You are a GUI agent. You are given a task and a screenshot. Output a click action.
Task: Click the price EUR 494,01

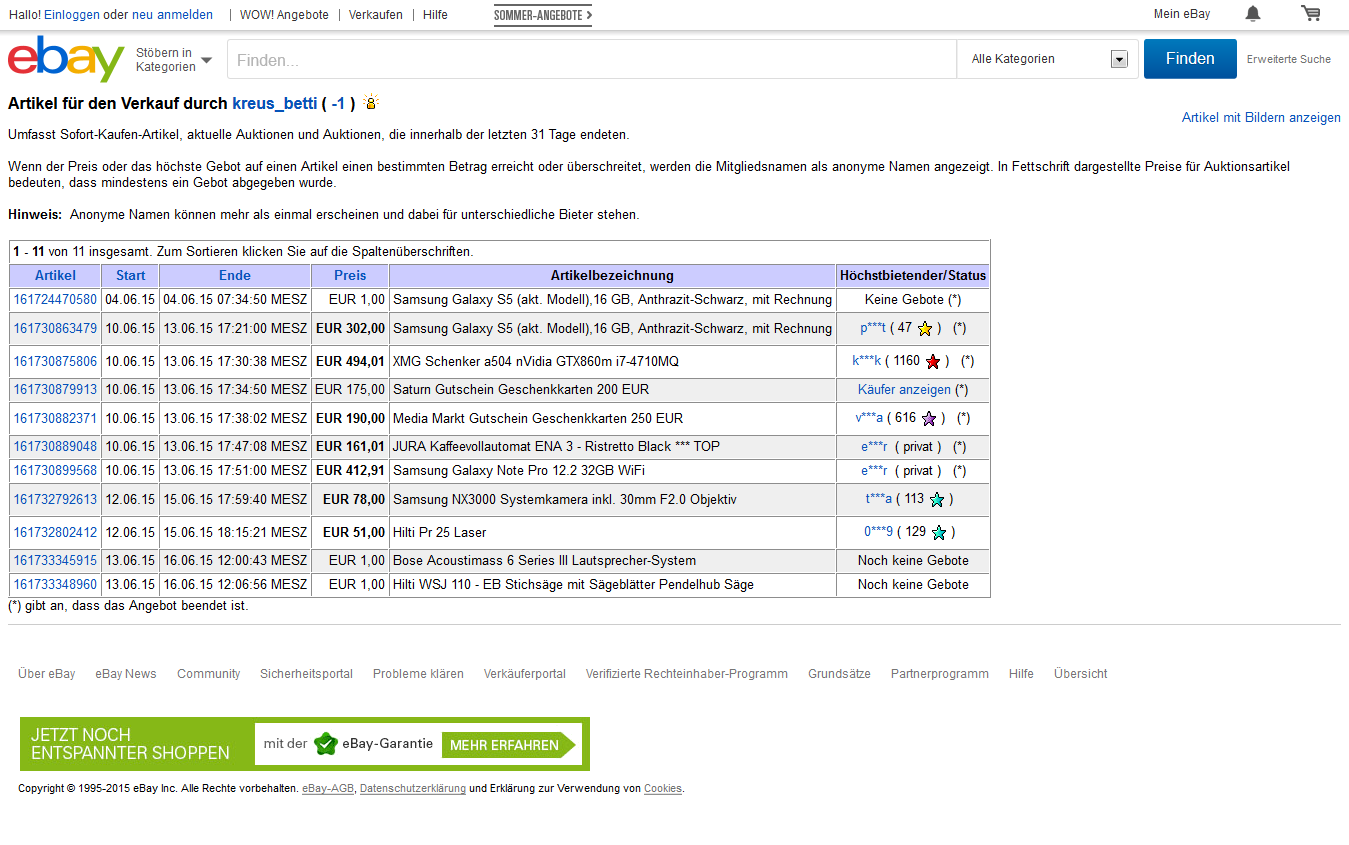pos(350,361)
